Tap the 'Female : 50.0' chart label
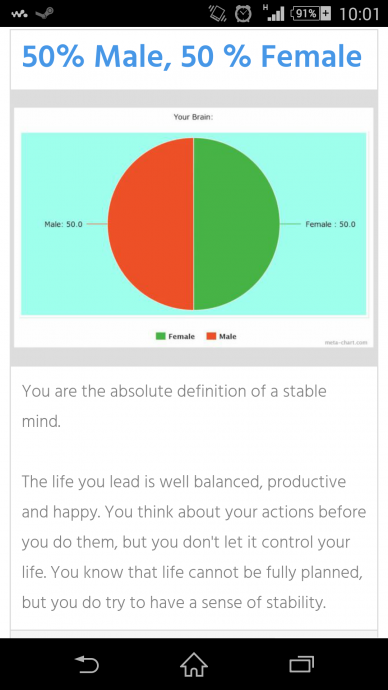Viewport: 388px width, 690px height. point(330,224)
